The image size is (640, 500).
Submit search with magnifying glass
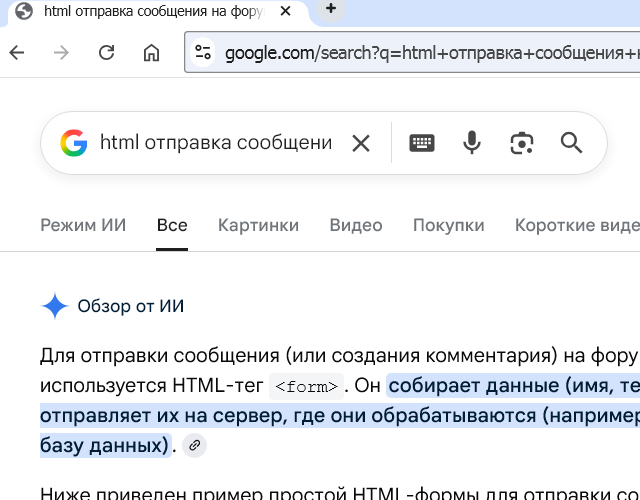(x=571, y=143)
